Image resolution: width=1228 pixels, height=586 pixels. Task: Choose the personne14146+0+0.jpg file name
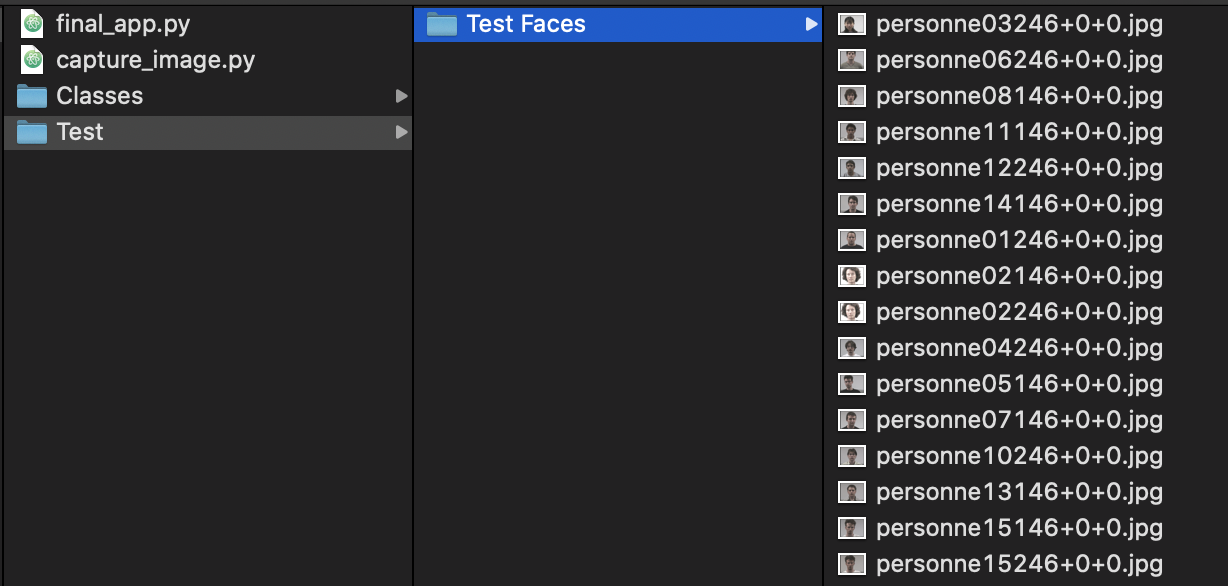pyautogui.click(x=1019, y=204)
